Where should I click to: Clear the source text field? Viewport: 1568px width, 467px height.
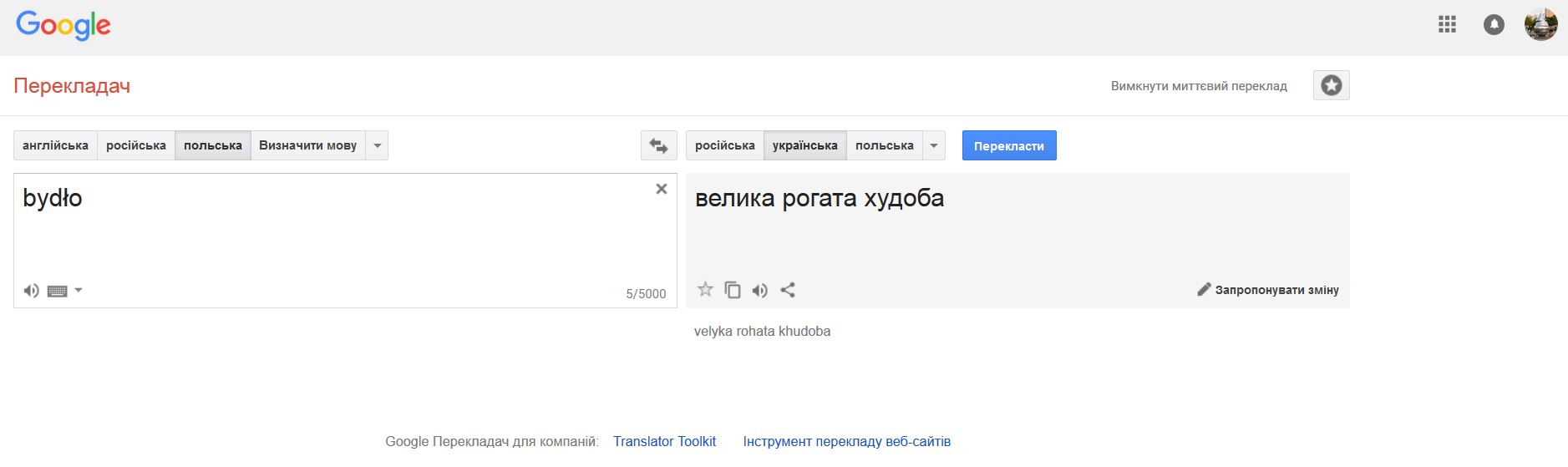[x=661, y=189]
